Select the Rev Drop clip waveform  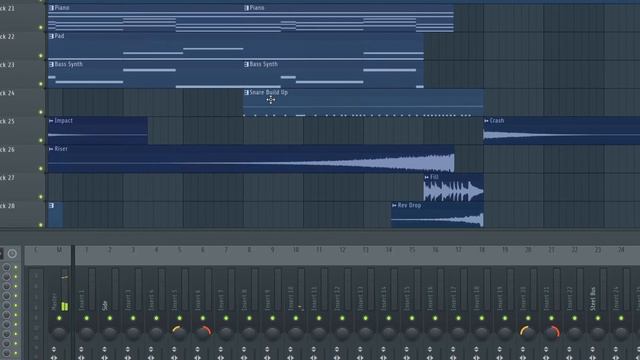tap(438, 220)
